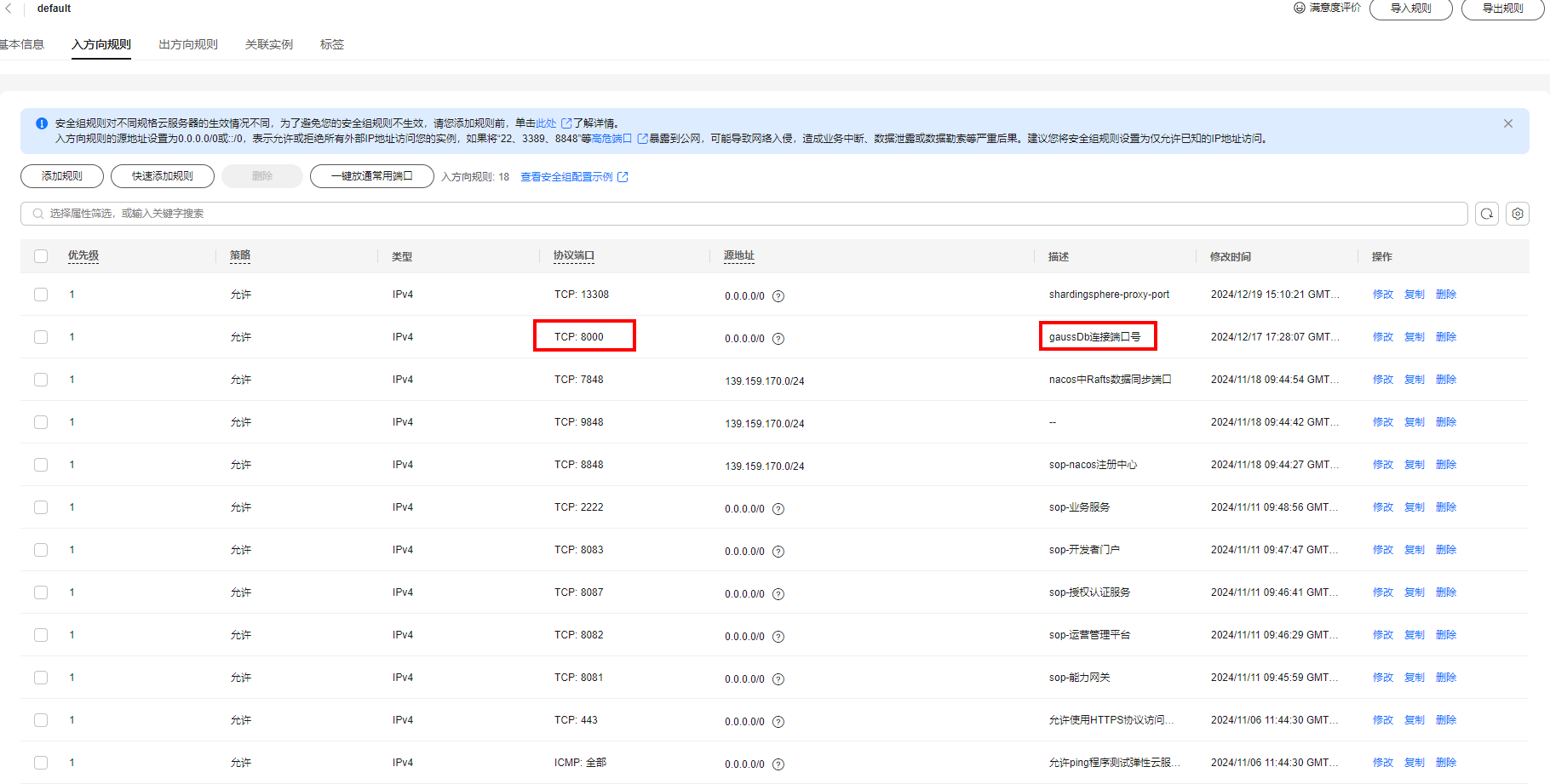Click 删除 for the TCP: 2222 rule
Viewport: 1550px width, 784px height.
pos(1446,507)
